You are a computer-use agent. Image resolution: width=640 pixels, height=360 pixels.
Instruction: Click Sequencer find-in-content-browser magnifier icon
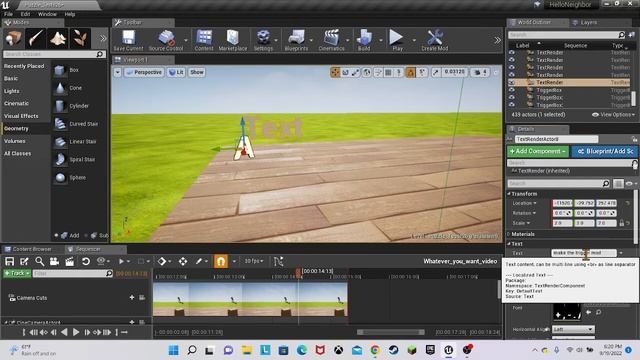click(40, 261)
